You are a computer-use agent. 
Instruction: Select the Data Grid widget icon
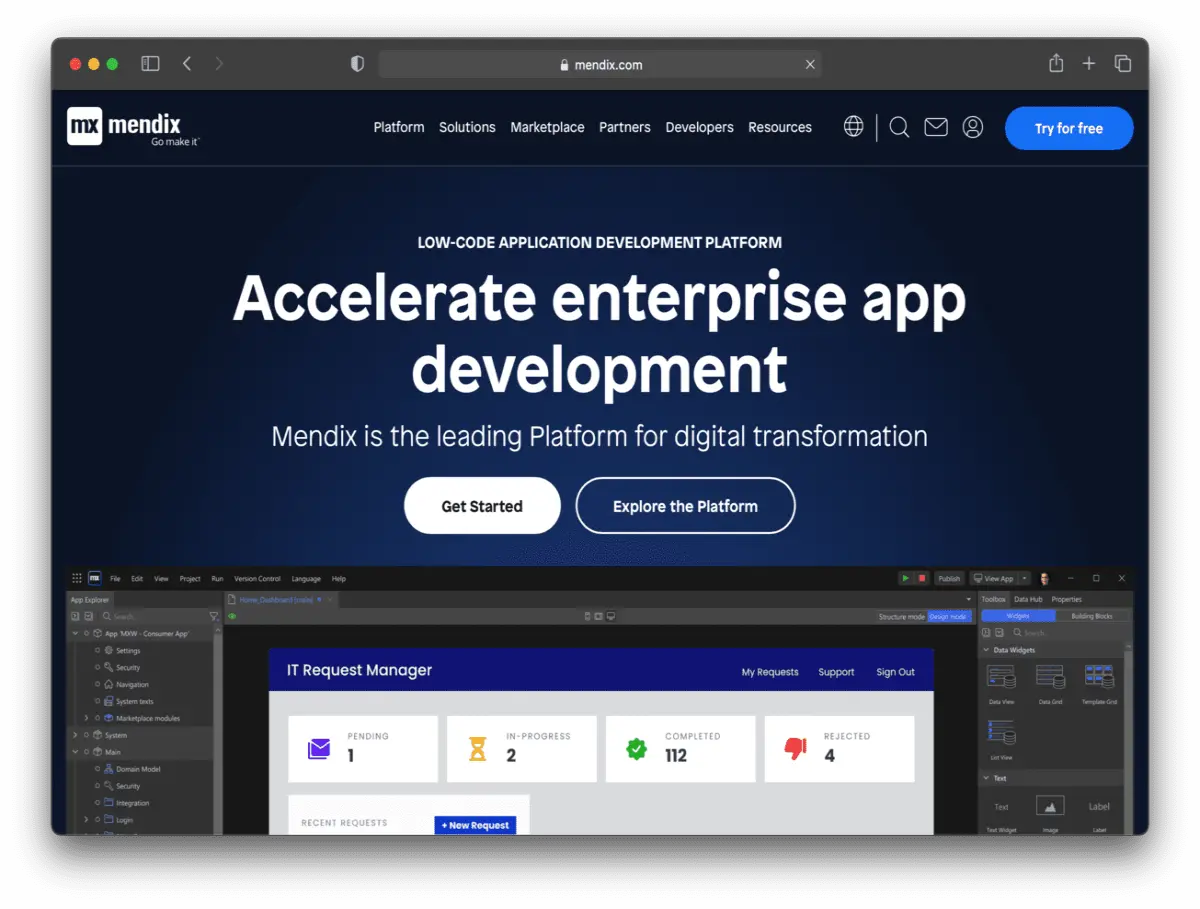pyautogui.click(x=1050, y=678)
